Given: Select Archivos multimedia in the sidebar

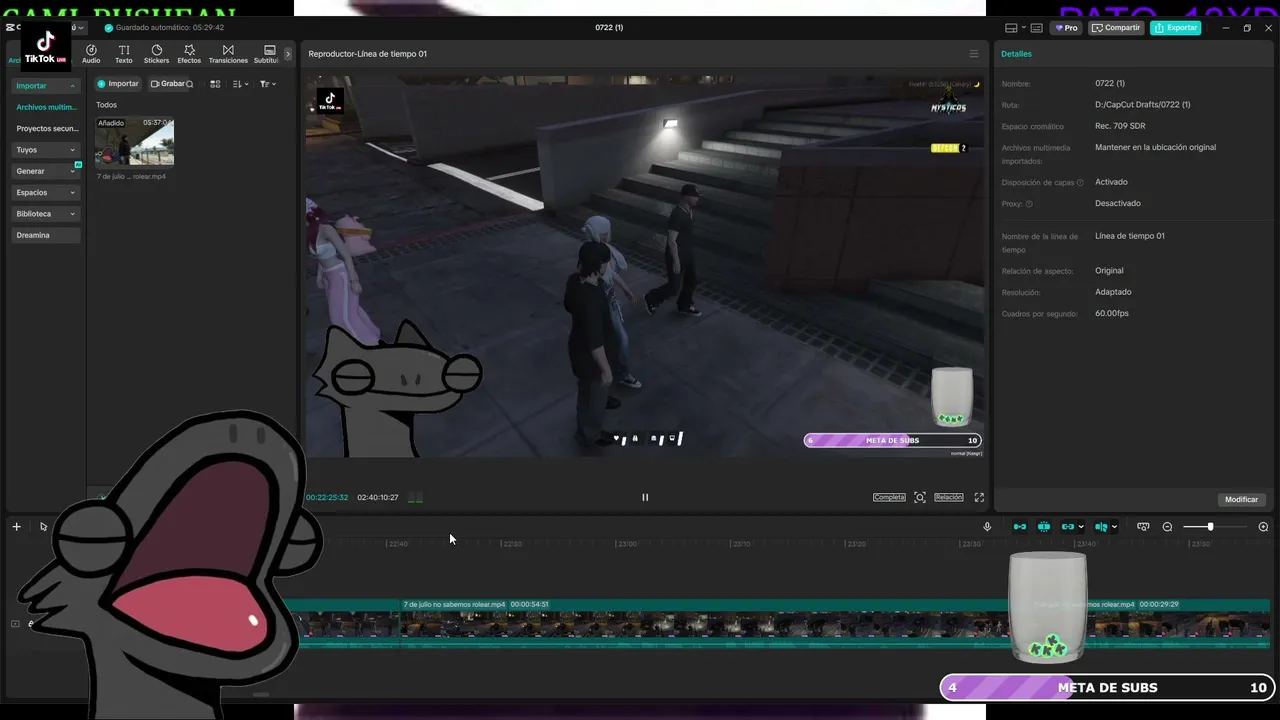Looking at the screenshot, I should [x=46, y=107].
